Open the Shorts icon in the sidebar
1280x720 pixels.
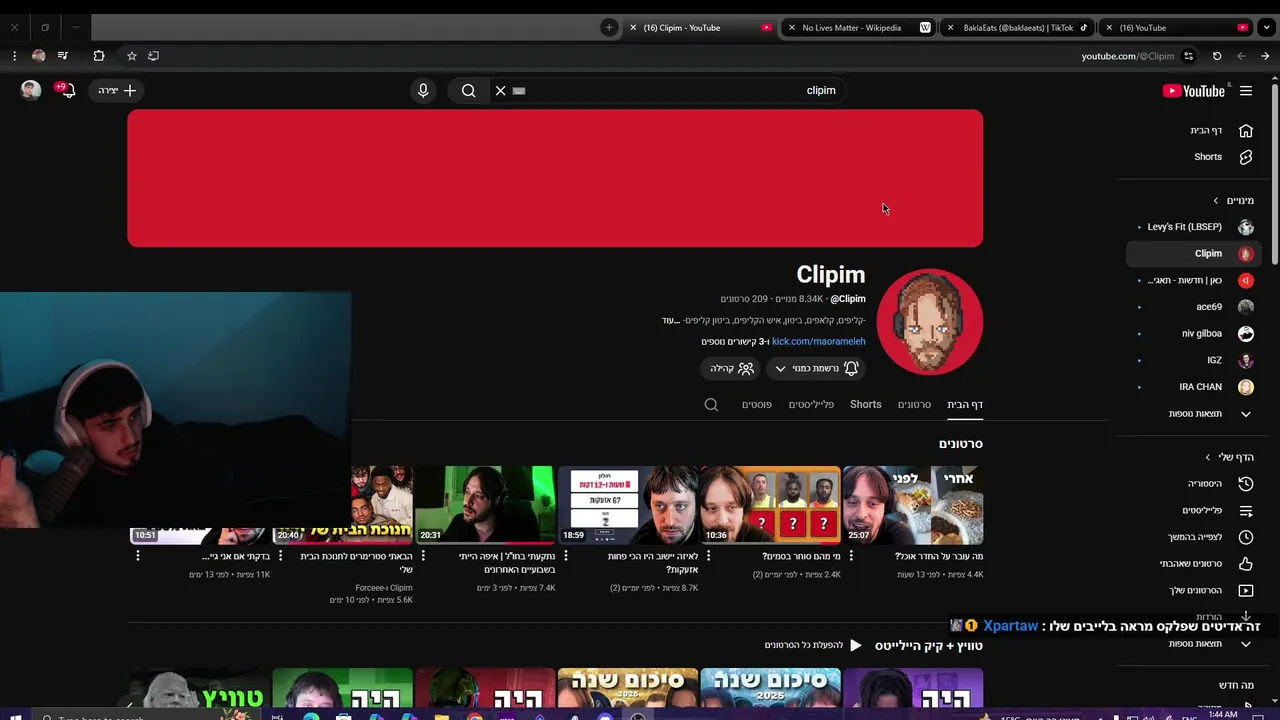[x=1246, y=157]
